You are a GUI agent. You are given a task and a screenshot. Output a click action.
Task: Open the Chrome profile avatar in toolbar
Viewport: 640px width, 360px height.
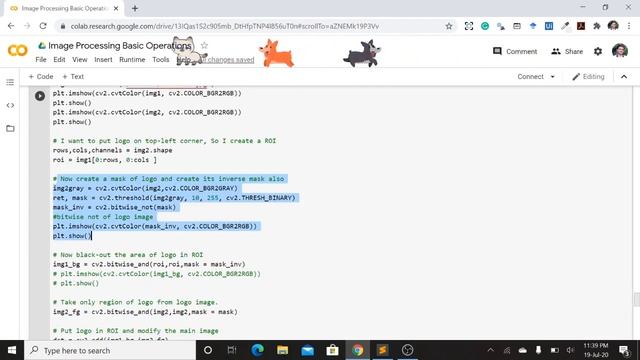point(613,26)
